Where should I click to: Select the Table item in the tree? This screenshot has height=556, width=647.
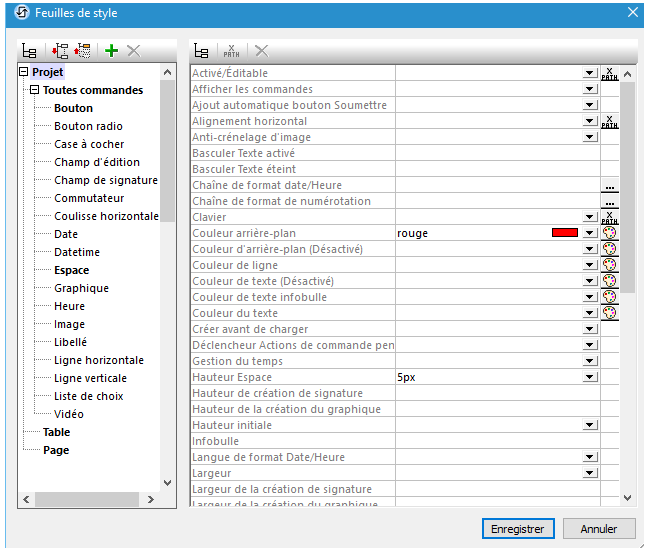coord(56,432)
